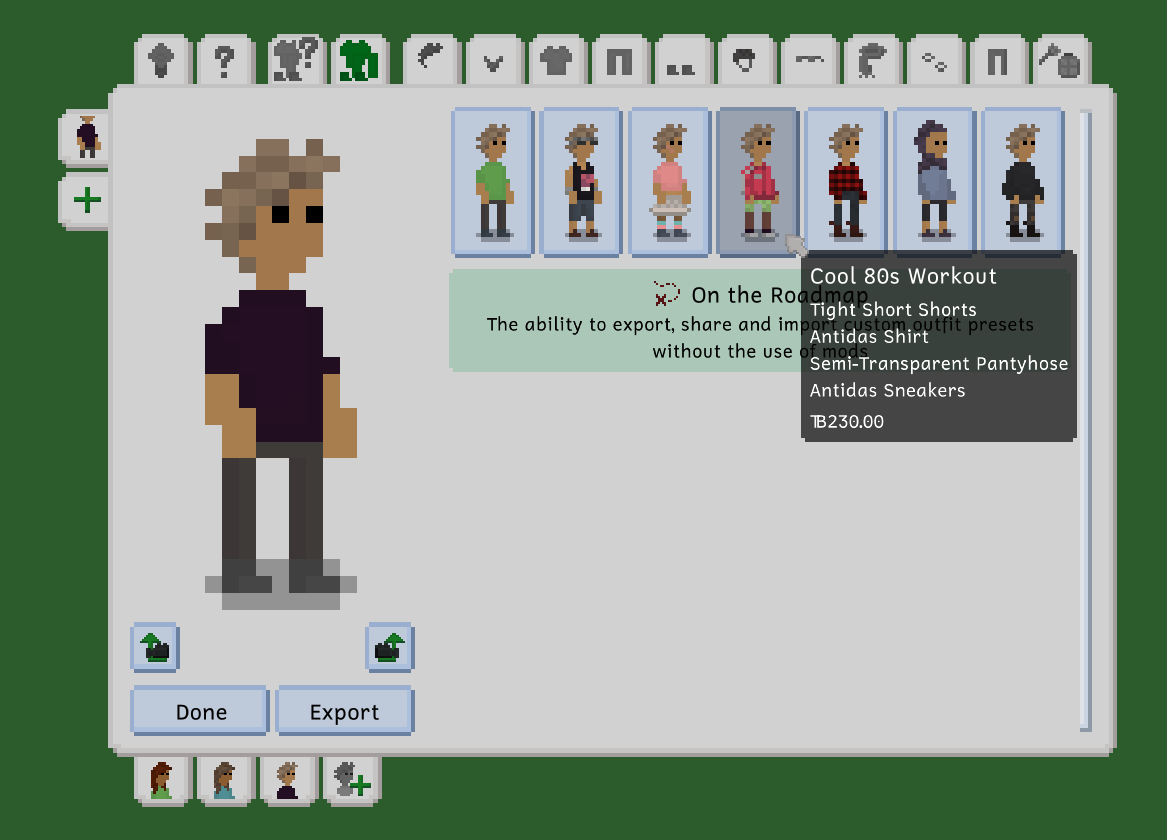The image size is (1167, 840).
Task: Add a new character with statue plus icon
Action: pyautogui.click(x=351, y=780)
